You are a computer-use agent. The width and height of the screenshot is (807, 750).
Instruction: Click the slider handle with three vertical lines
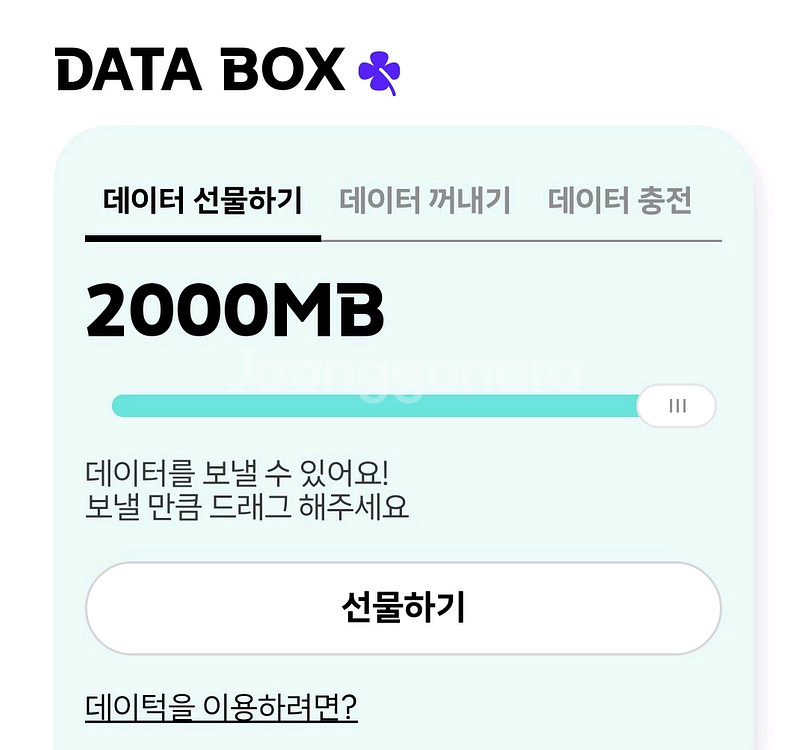coord(679,404)
